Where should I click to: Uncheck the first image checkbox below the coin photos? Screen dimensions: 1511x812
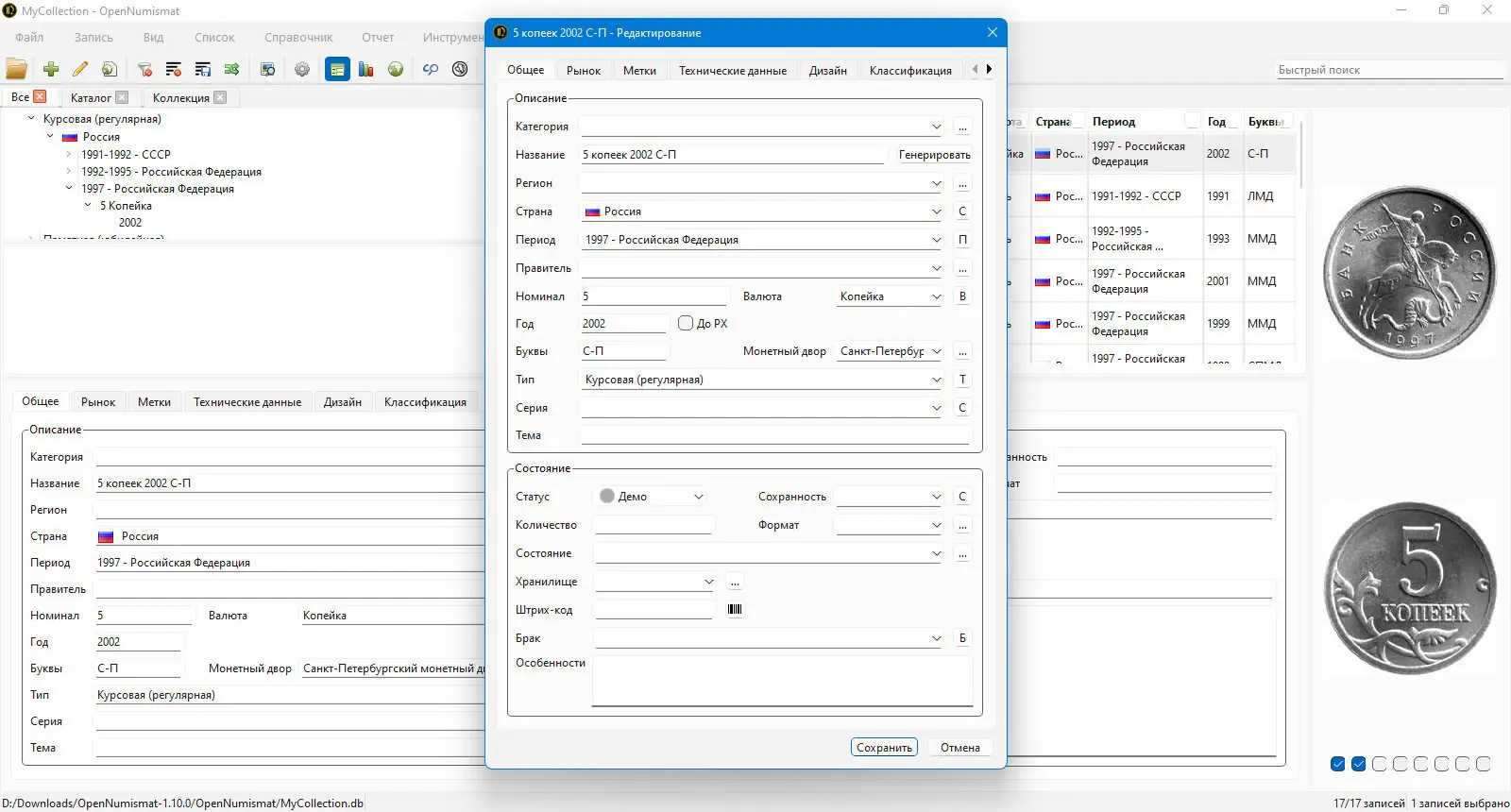coord(1338,764)
